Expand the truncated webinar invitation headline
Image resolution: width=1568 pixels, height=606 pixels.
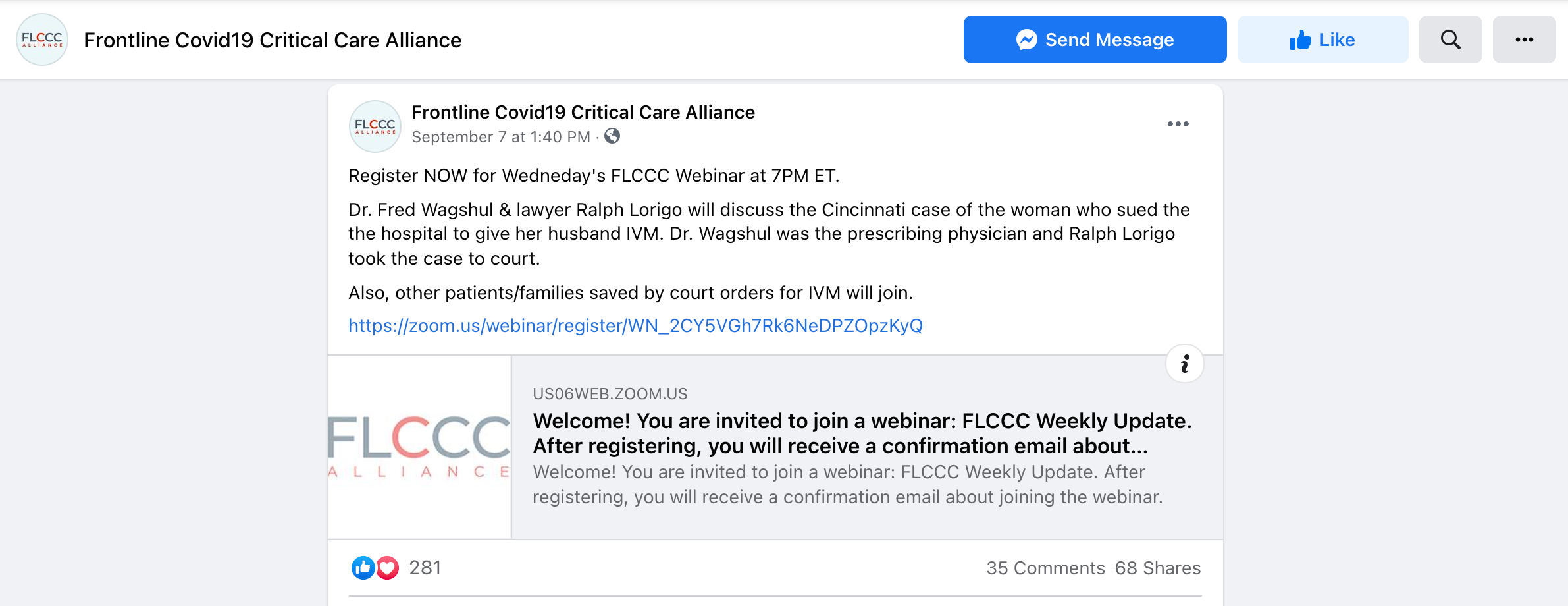(861, 433)
